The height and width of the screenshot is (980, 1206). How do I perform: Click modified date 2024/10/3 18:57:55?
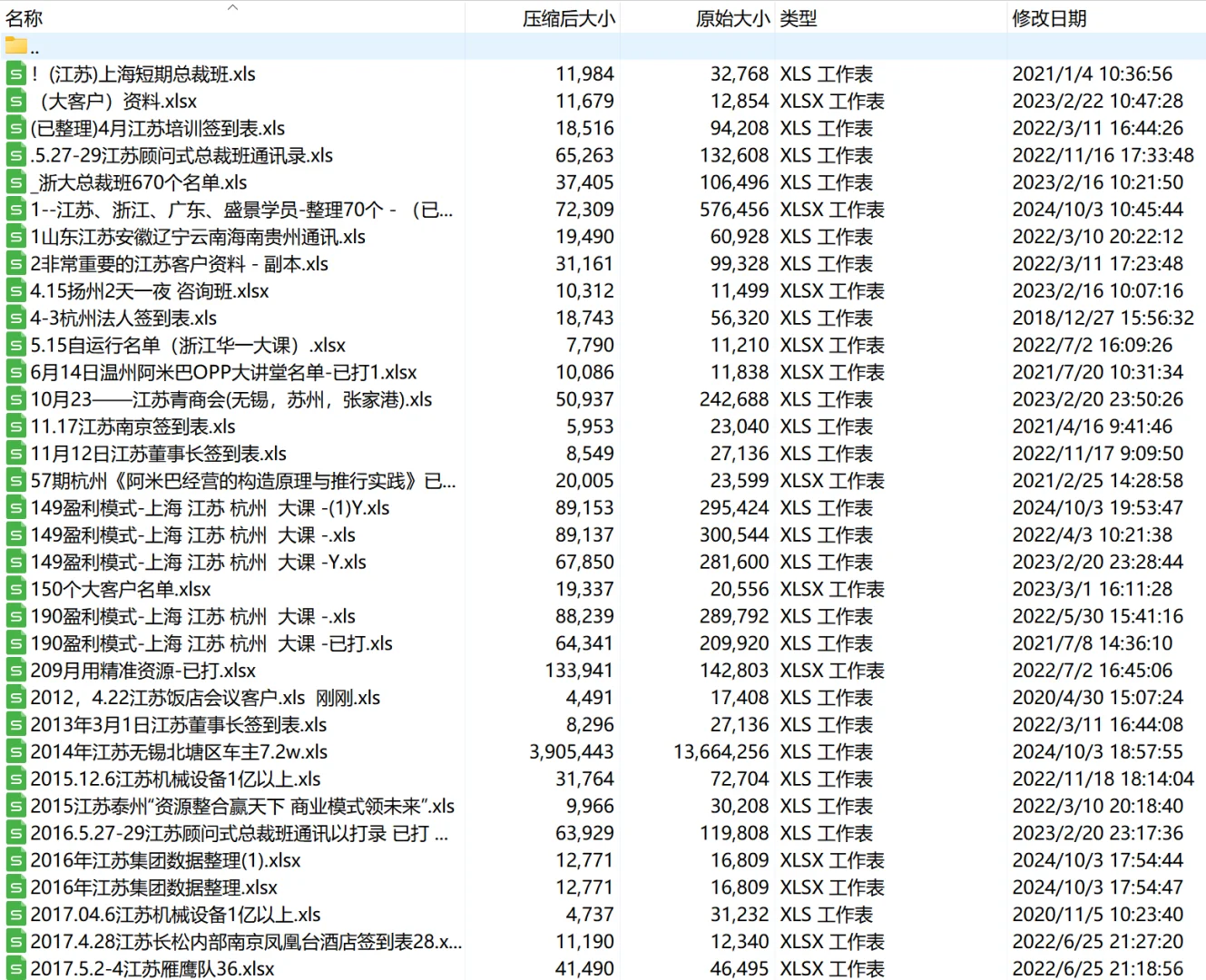point(1097,751)
